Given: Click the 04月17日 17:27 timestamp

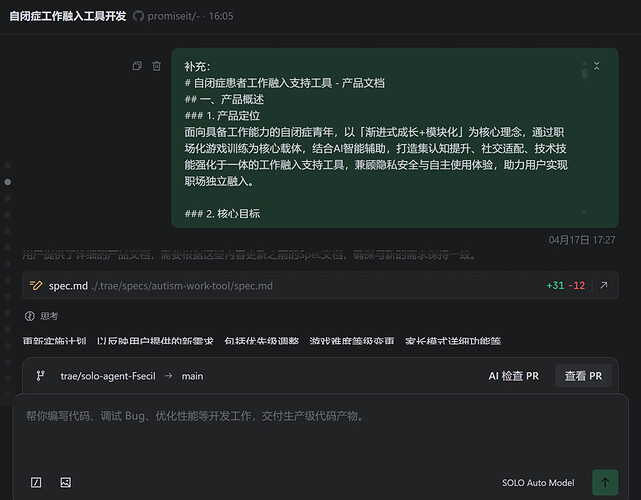Looking at the screenshot, I should pos(582,240).
